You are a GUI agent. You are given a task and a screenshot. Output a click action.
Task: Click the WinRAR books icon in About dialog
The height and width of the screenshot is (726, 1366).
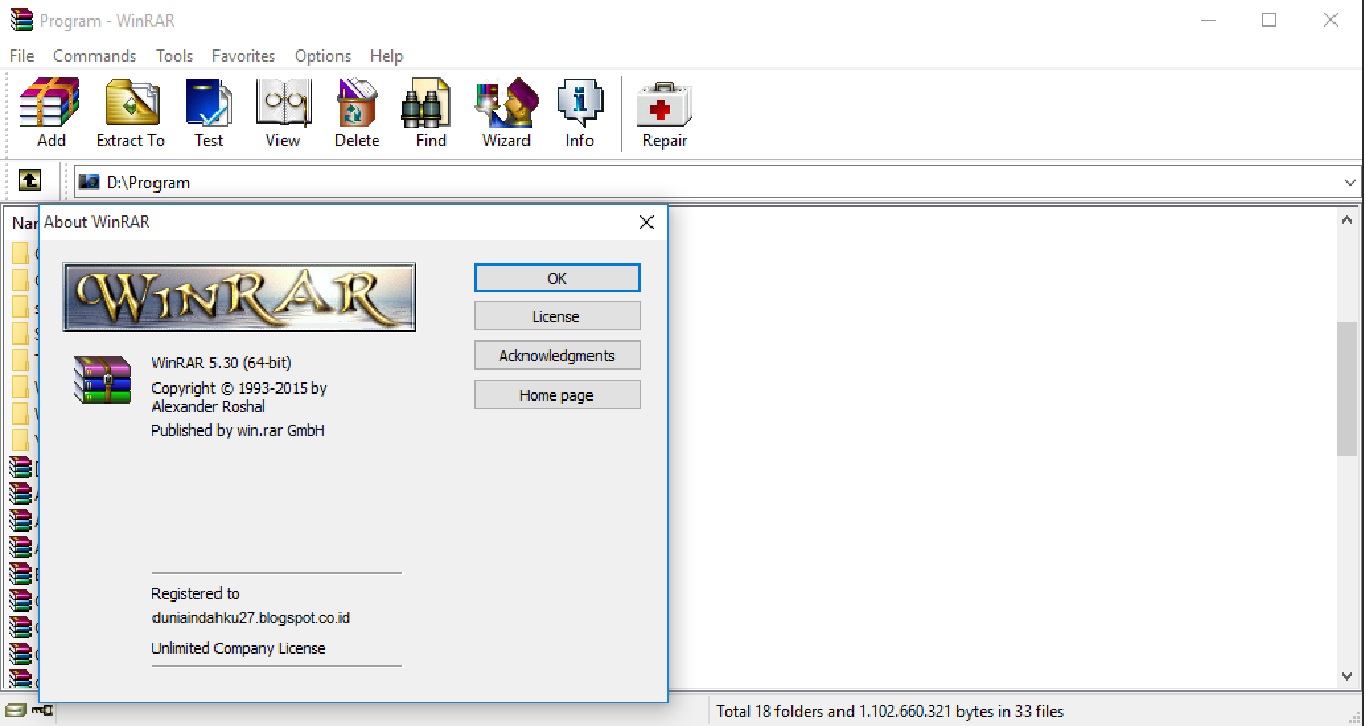click(x=102, y=380)
